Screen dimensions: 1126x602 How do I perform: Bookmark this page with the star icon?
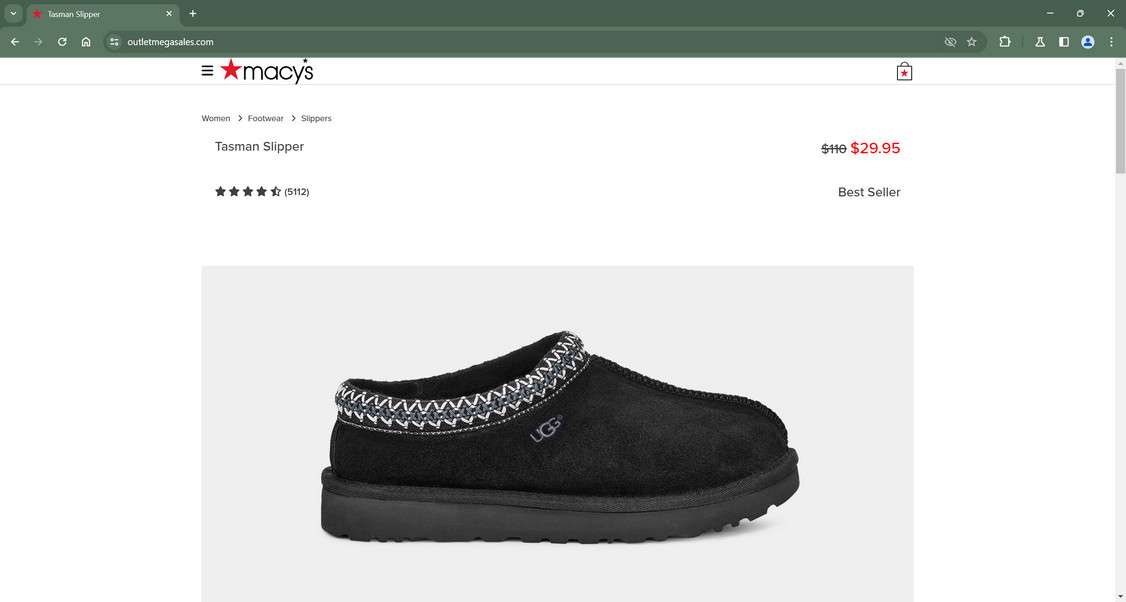coord(972,42)
